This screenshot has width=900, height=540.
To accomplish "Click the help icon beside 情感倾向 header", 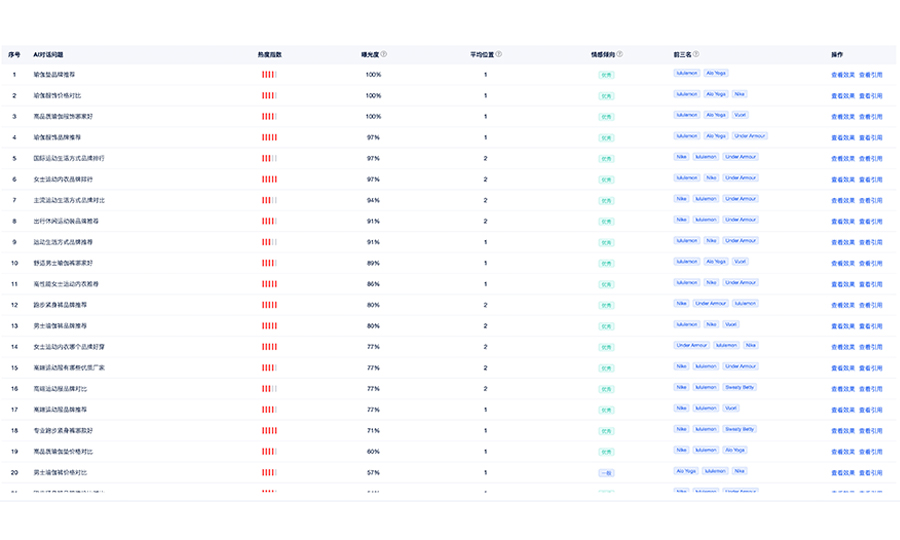I will (620, 54).
